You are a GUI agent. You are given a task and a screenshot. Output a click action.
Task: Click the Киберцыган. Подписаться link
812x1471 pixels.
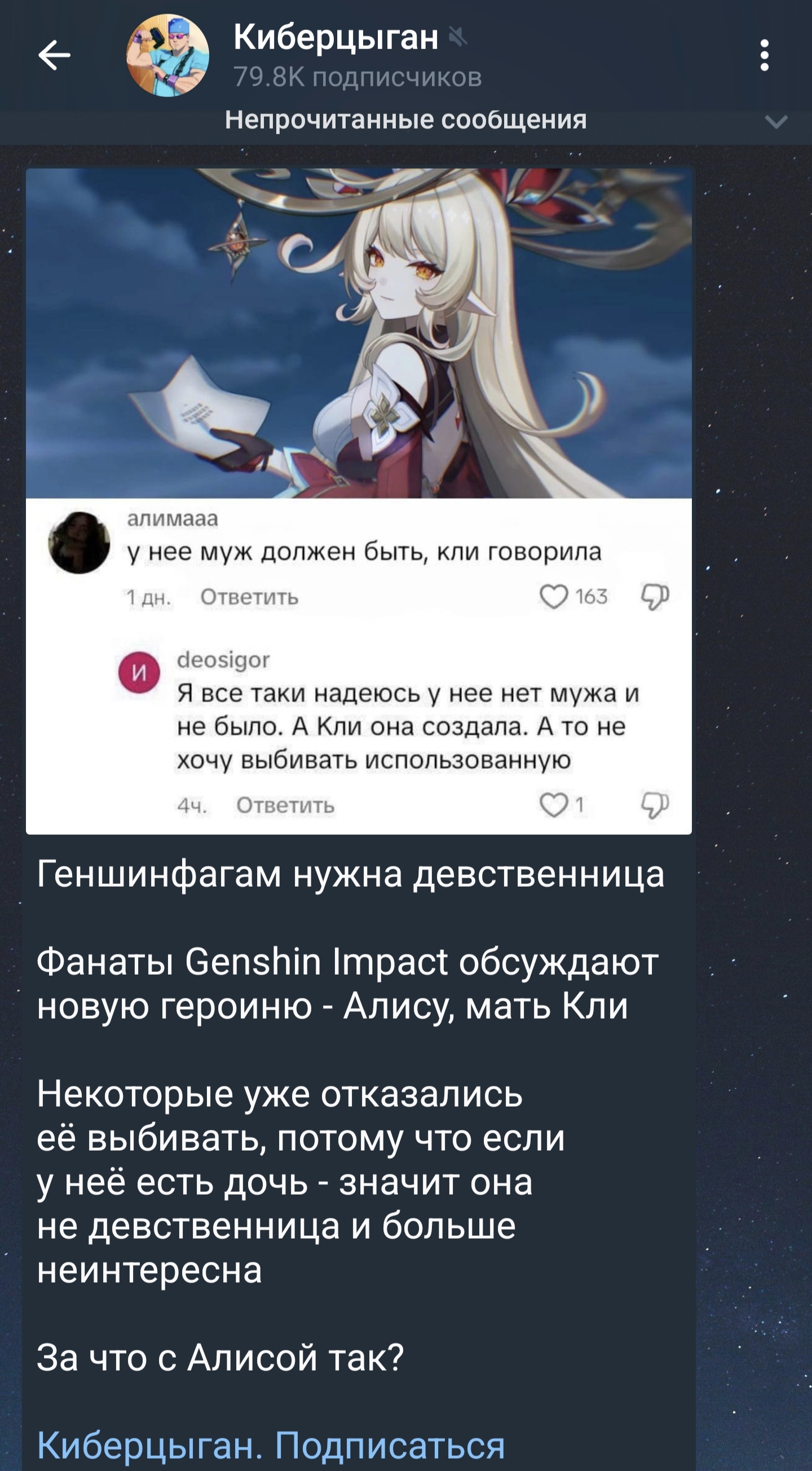pos(271,1444)
